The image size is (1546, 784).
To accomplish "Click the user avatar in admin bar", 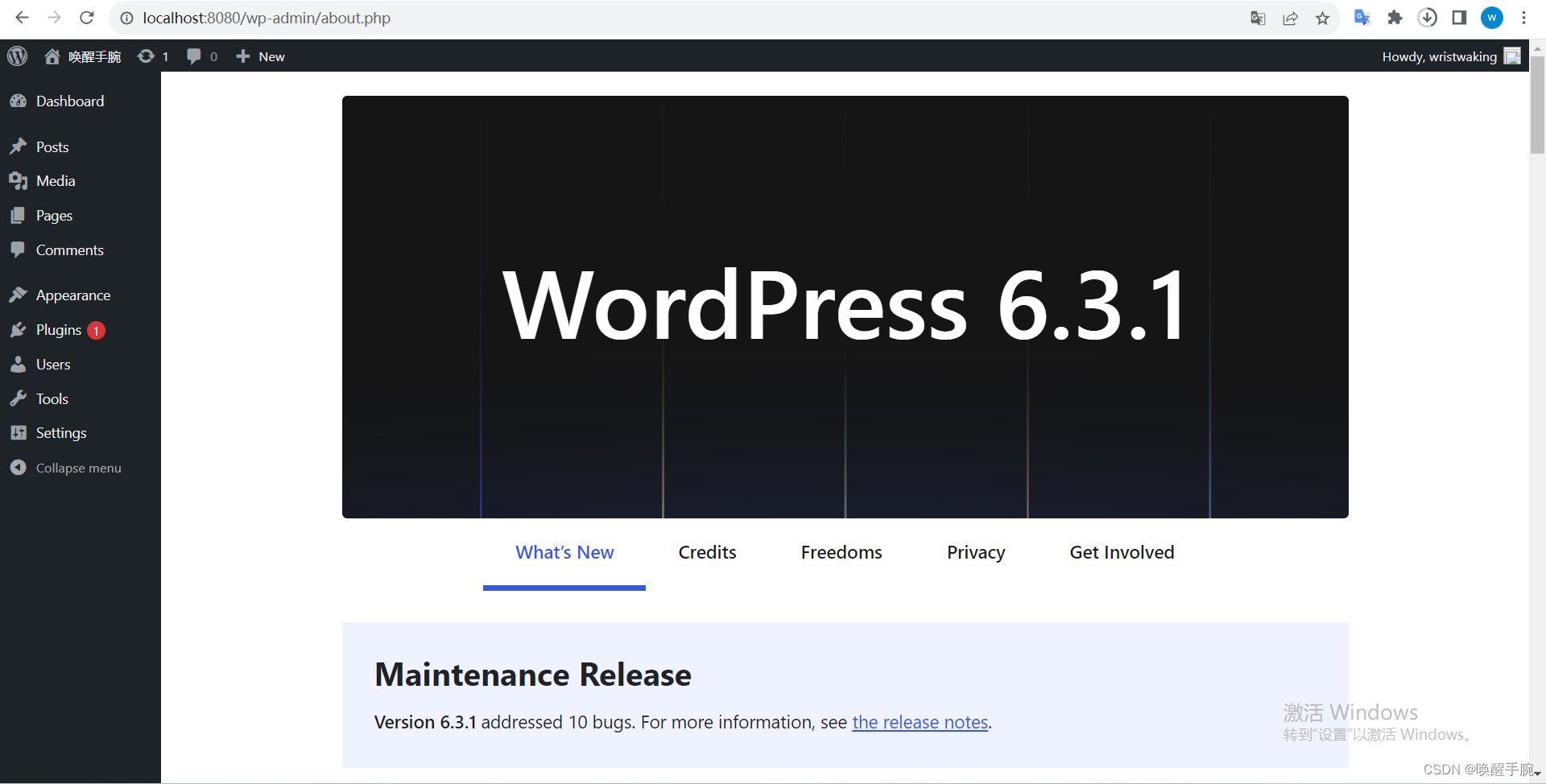I will [x=1512, y=56].
